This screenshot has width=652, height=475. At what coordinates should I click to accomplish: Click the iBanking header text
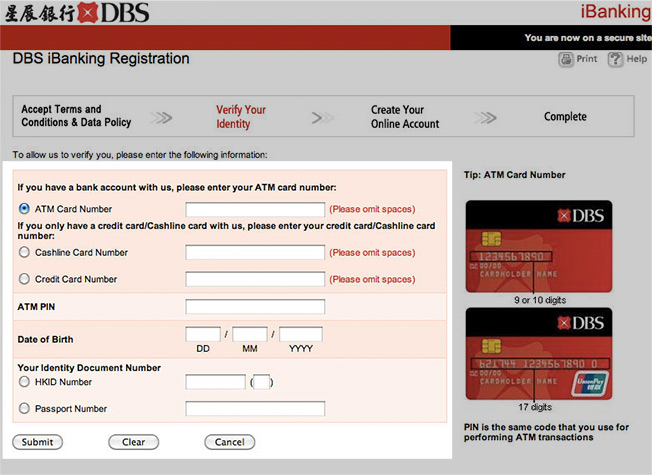click(616, 12)
